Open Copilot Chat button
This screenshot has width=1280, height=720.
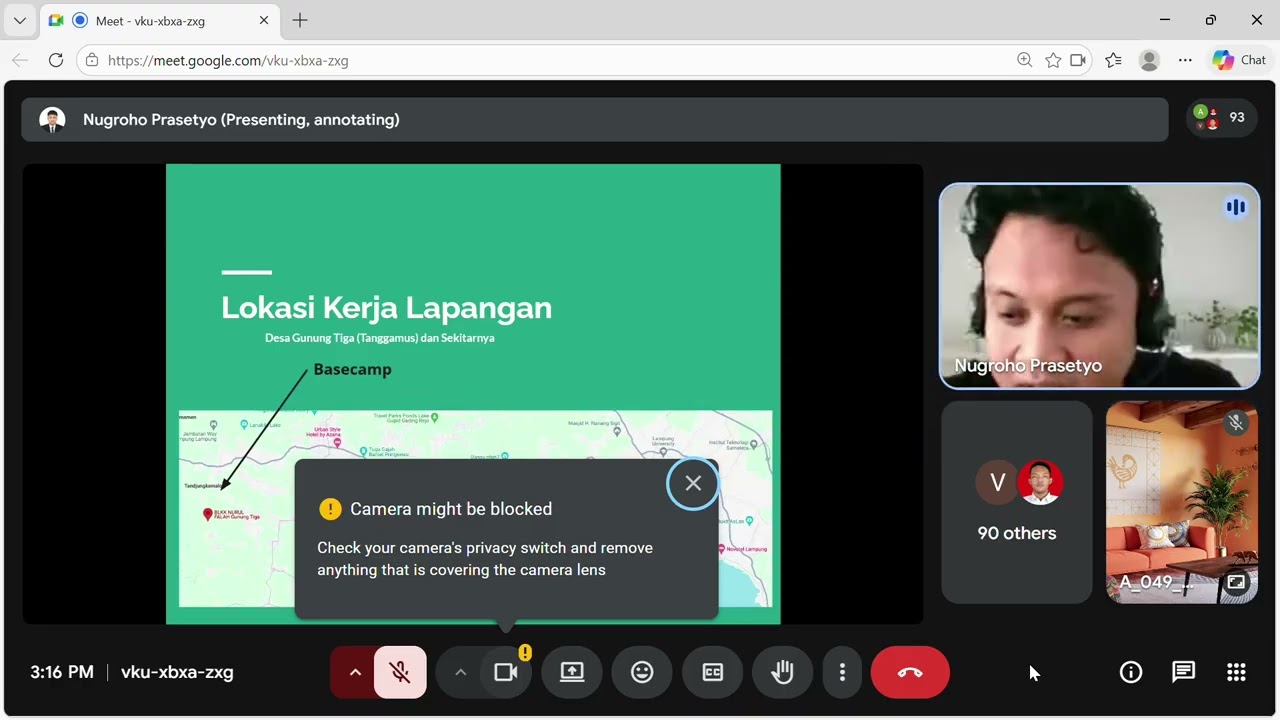tap(1240, 60)
